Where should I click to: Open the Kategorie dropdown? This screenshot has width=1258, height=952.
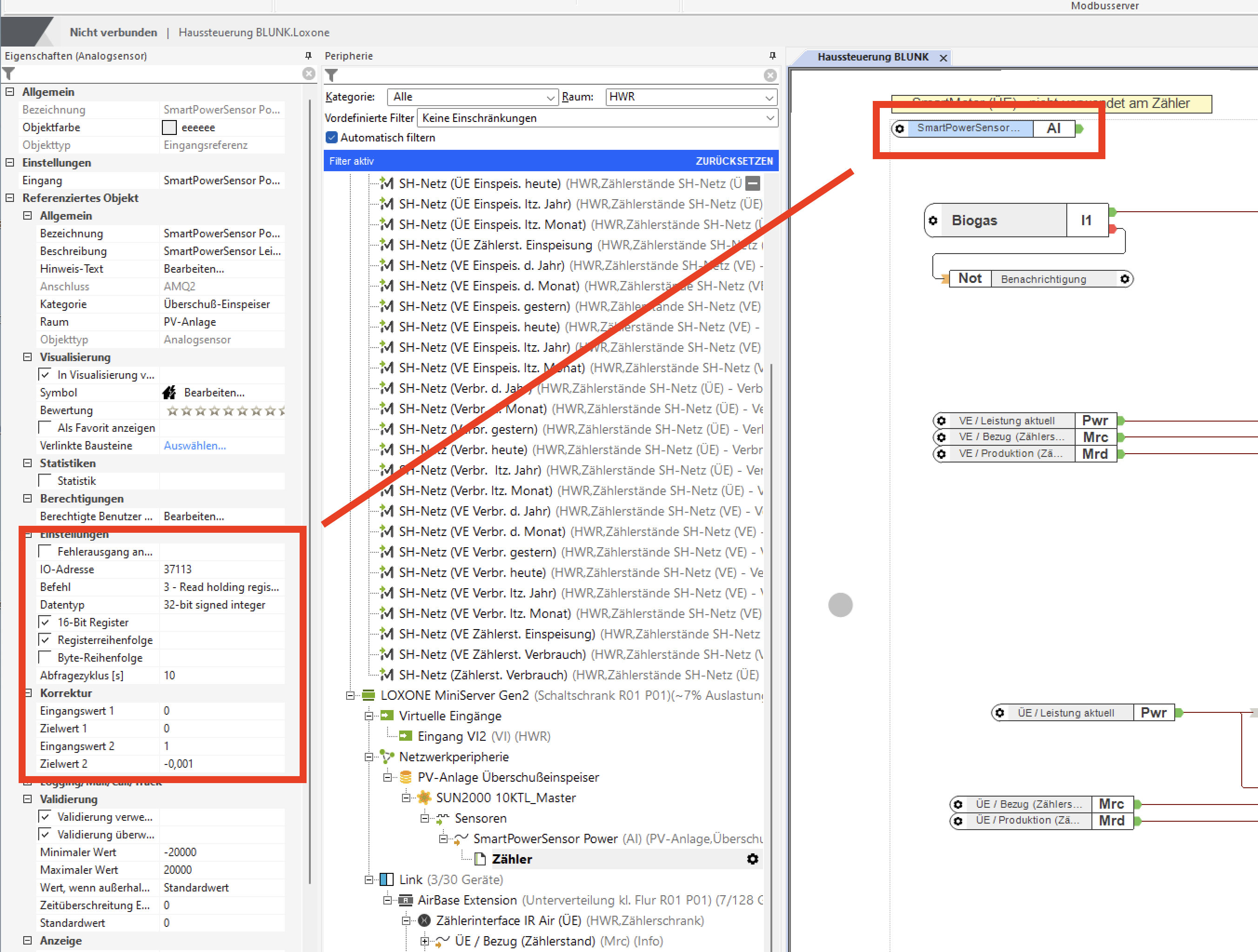click(472, 97)
